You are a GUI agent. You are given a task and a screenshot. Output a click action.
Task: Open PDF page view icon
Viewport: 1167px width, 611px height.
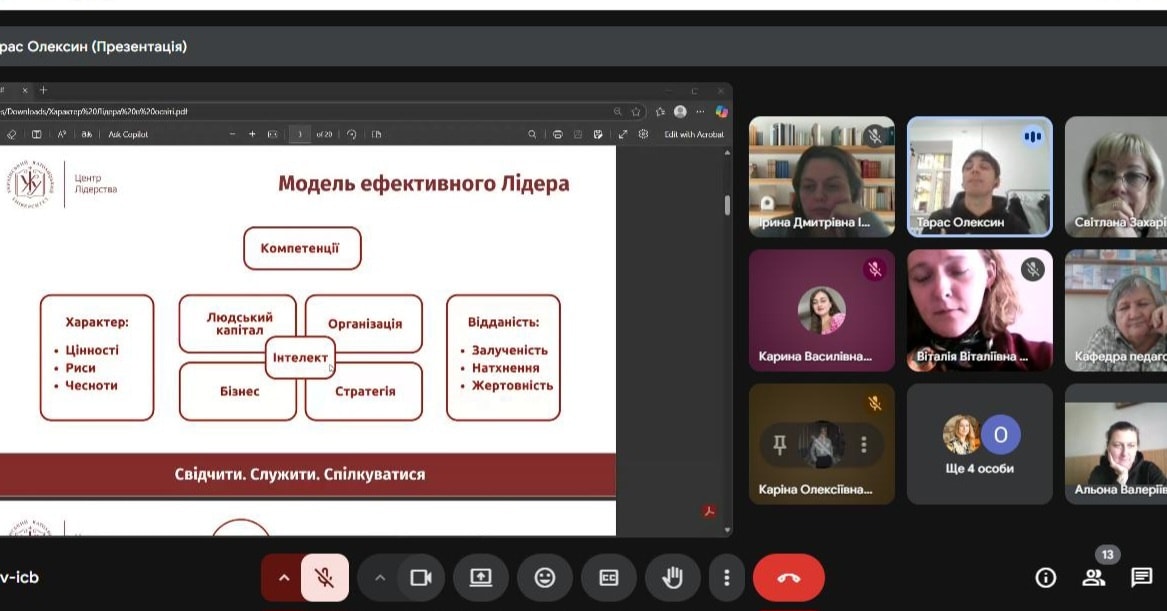pyautogui.click(x=377, y=135)
